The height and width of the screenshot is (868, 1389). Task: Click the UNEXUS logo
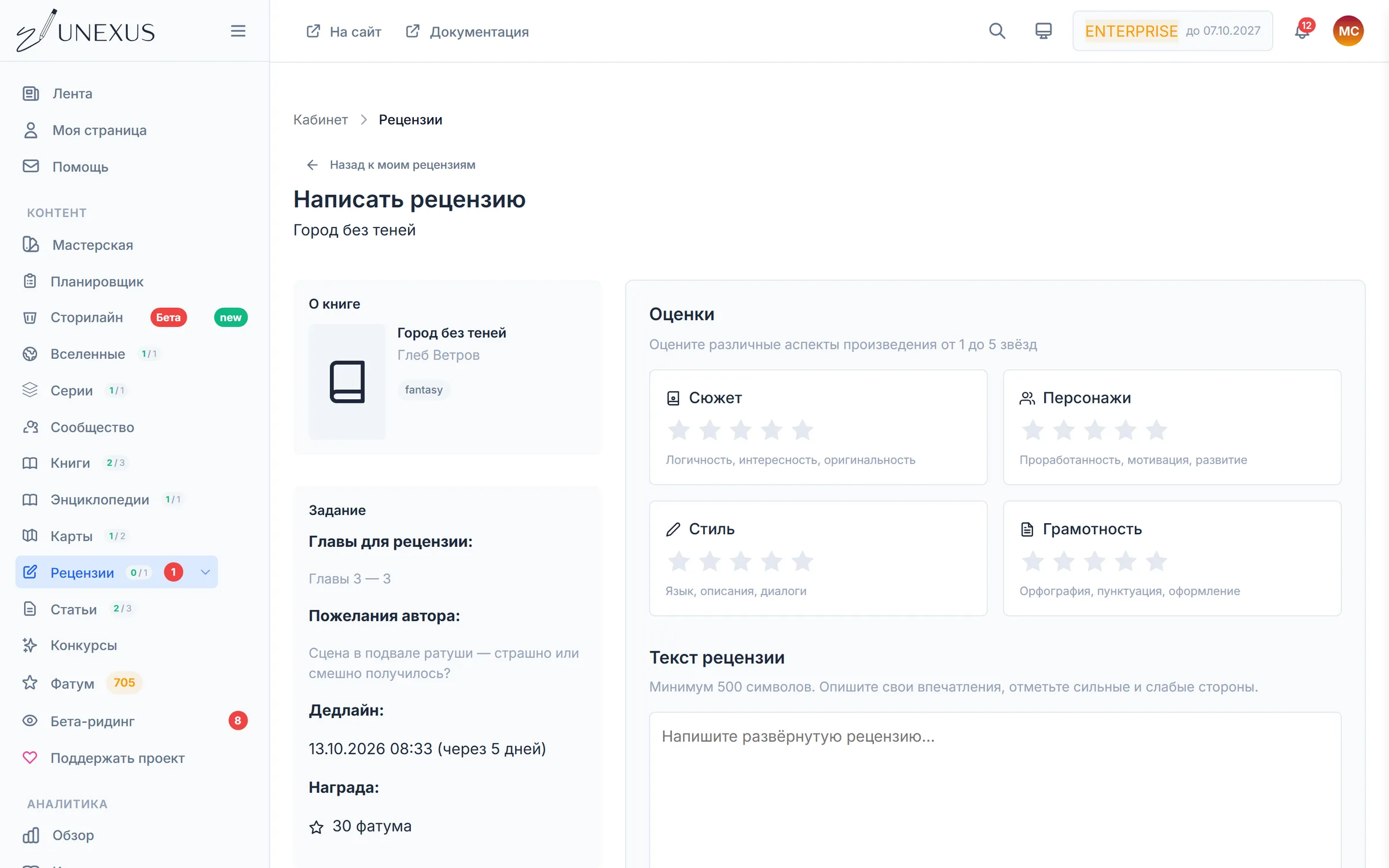[86, 31]
